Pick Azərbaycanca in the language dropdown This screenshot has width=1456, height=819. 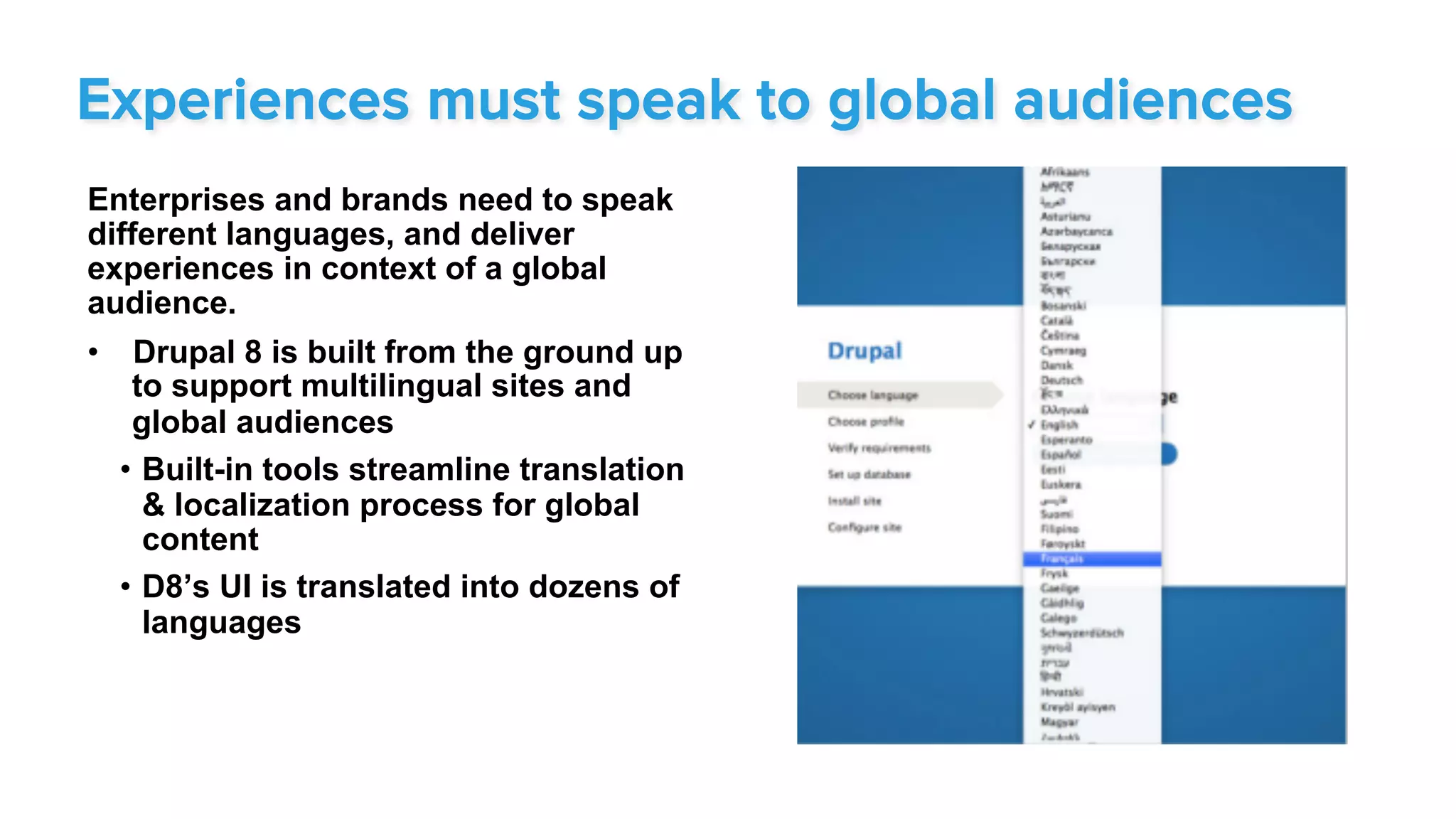pyautogui.click(x=1076, y=232)
